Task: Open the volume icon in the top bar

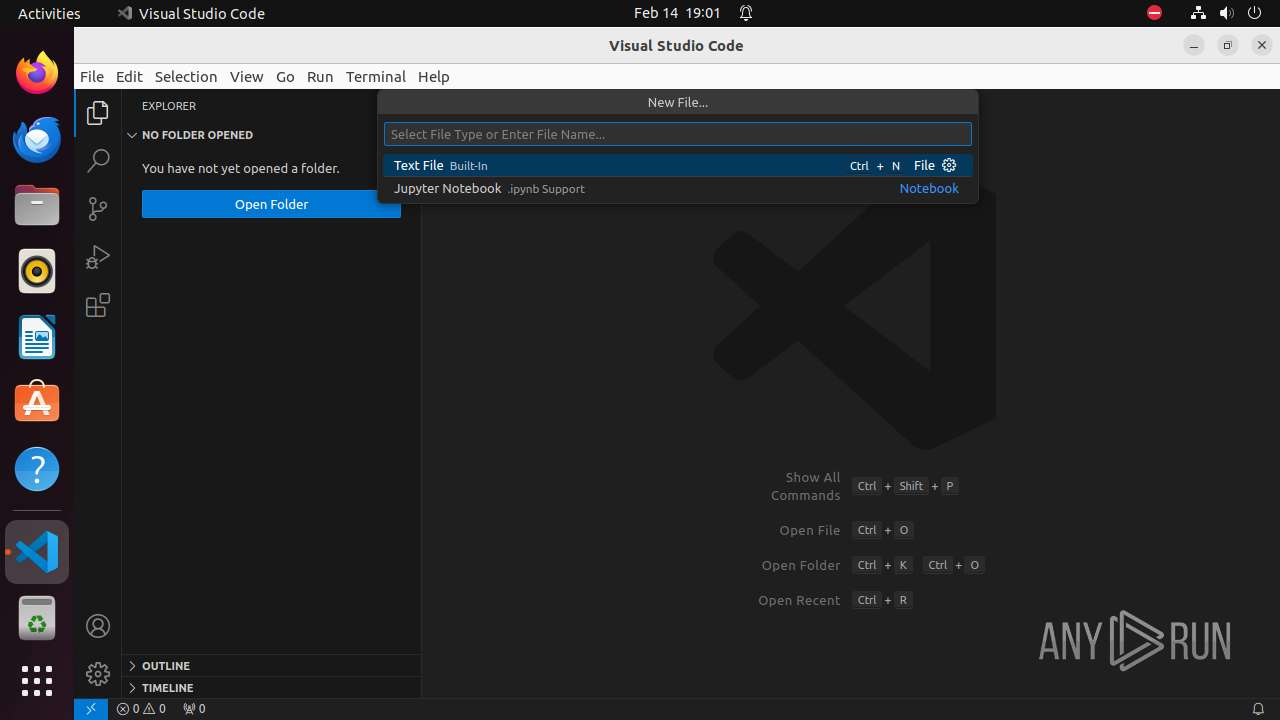Action: [x=1227, y=13]
